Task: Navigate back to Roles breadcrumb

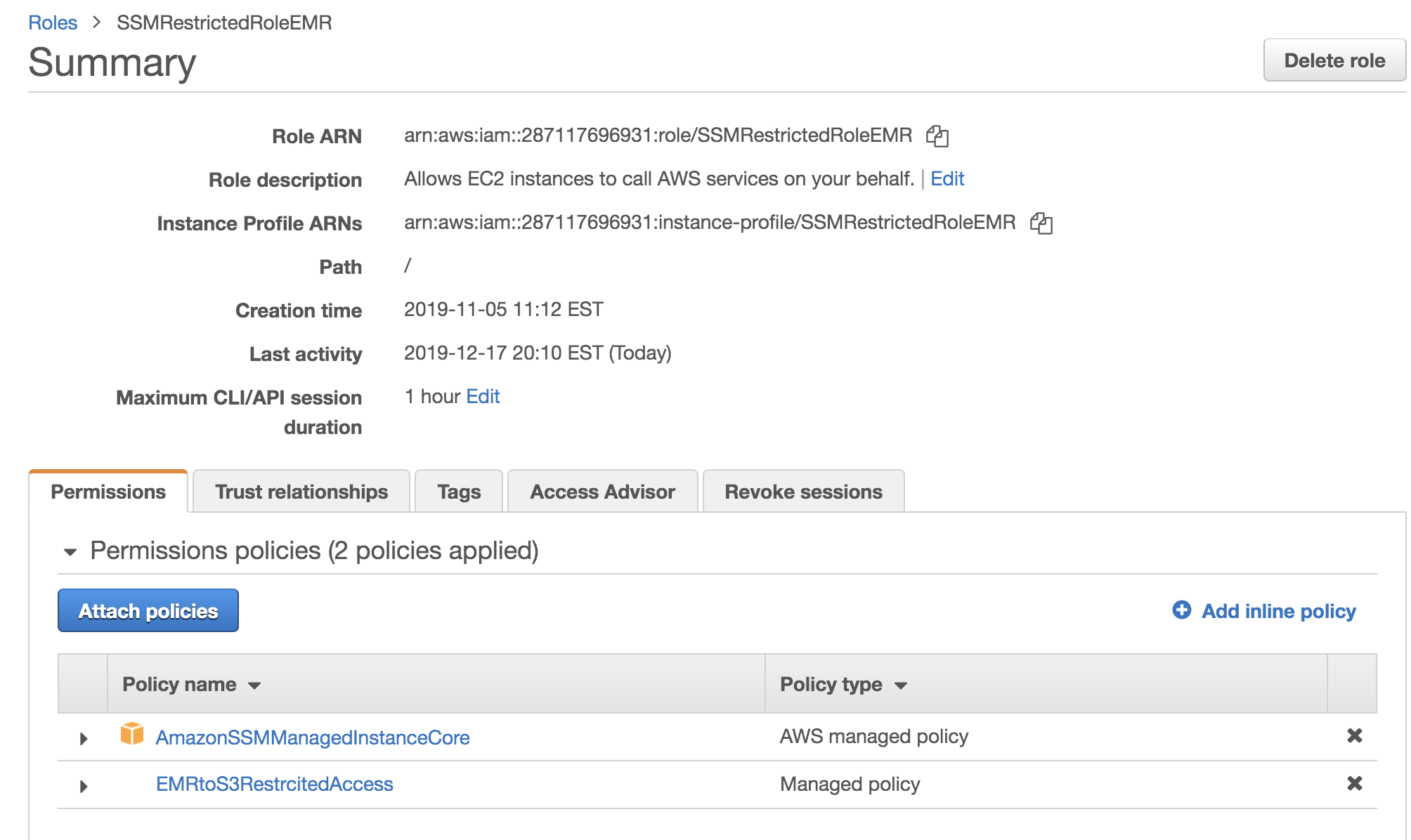Action: click(x=53, y=22)
